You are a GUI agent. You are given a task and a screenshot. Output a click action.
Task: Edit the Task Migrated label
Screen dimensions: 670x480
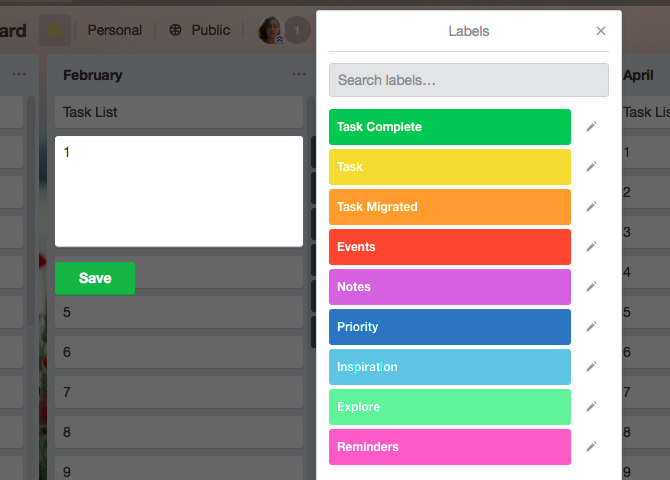coord(591,207)
